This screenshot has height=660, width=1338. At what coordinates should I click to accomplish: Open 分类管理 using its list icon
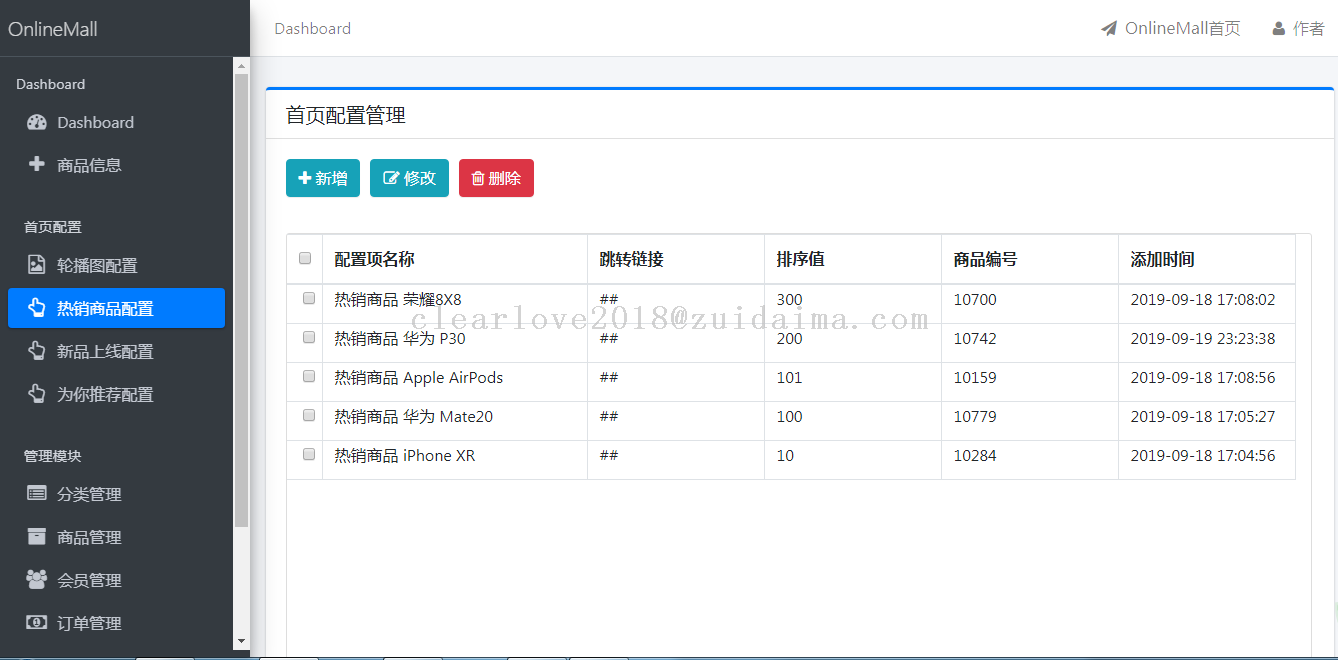coord(37,493)
